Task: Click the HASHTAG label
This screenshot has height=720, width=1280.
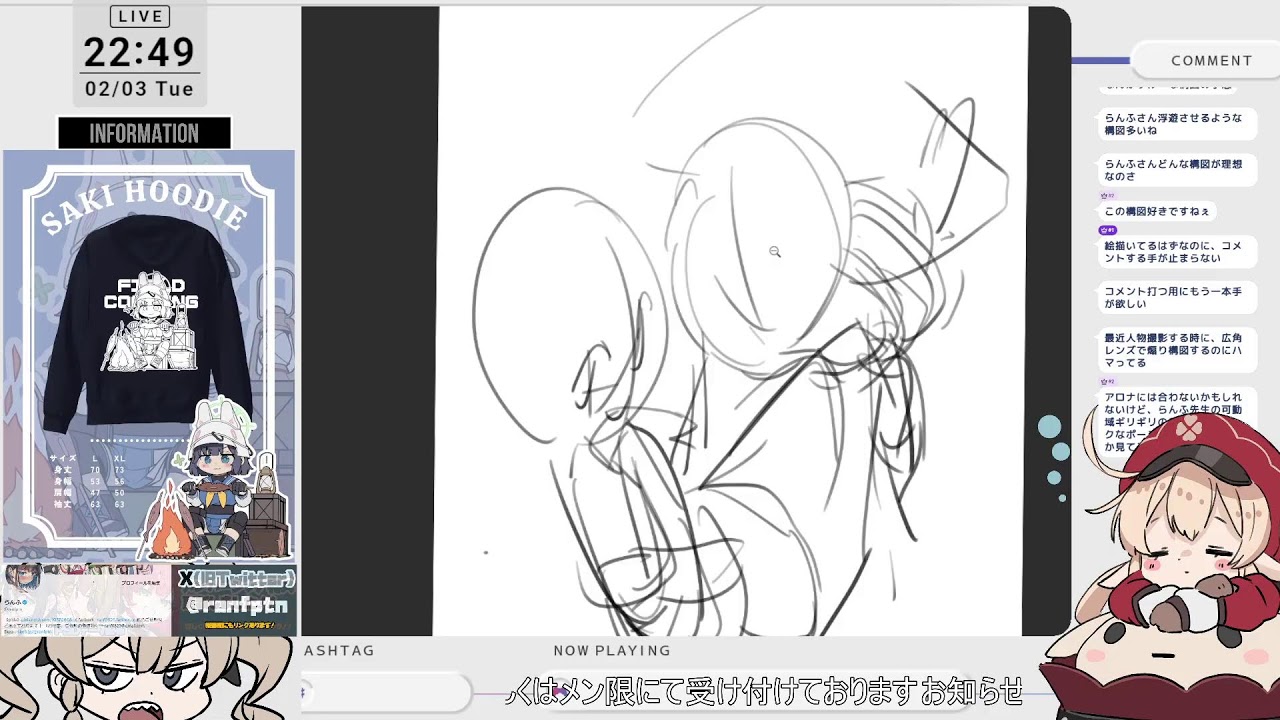Action: [x=339, y=650]
